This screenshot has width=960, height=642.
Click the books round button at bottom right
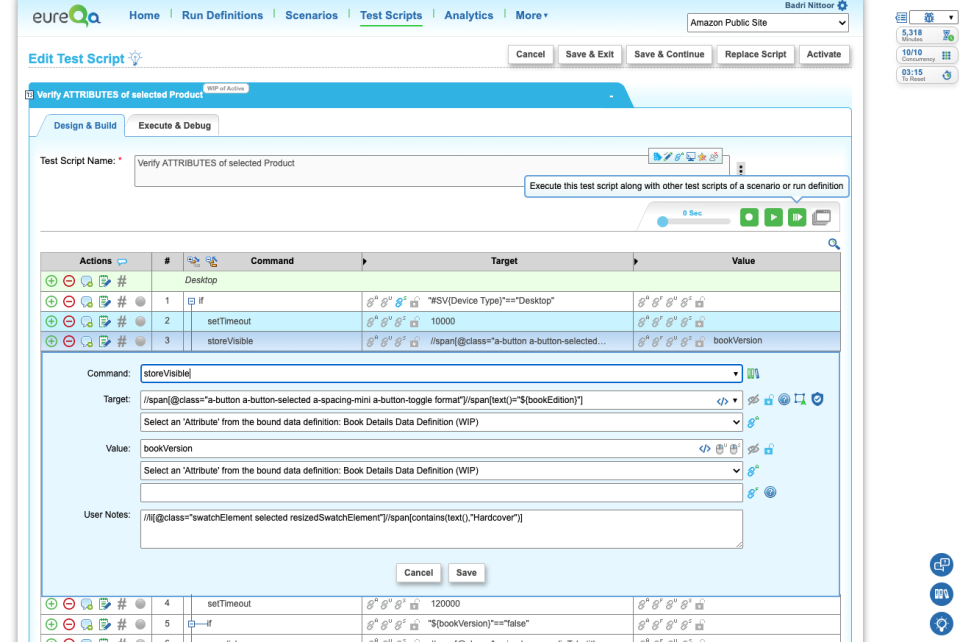coord(941,594)
